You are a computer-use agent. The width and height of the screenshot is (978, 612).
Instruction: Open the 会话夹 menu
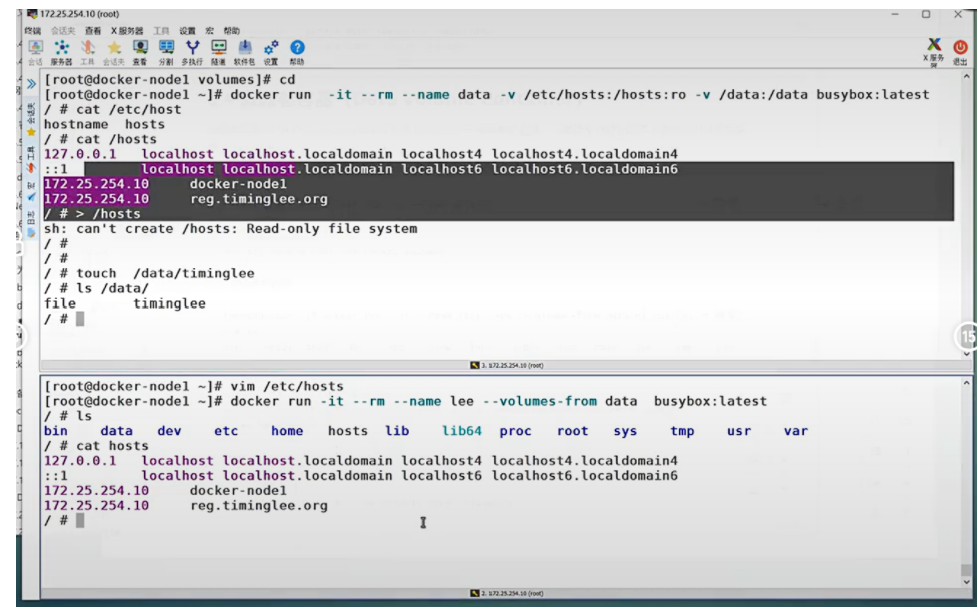tap(63, 31)
